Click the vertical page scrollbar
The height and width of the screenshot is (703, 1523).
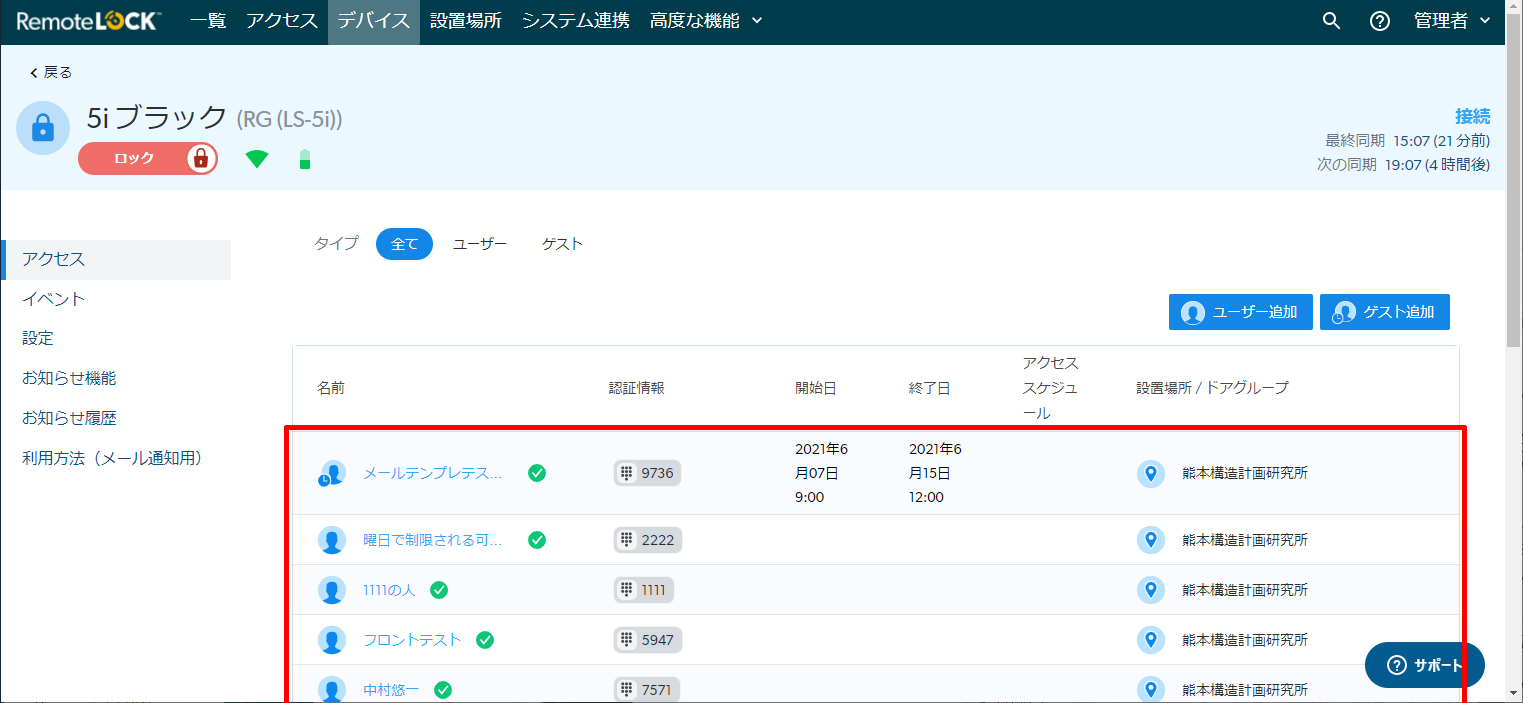1514,350
